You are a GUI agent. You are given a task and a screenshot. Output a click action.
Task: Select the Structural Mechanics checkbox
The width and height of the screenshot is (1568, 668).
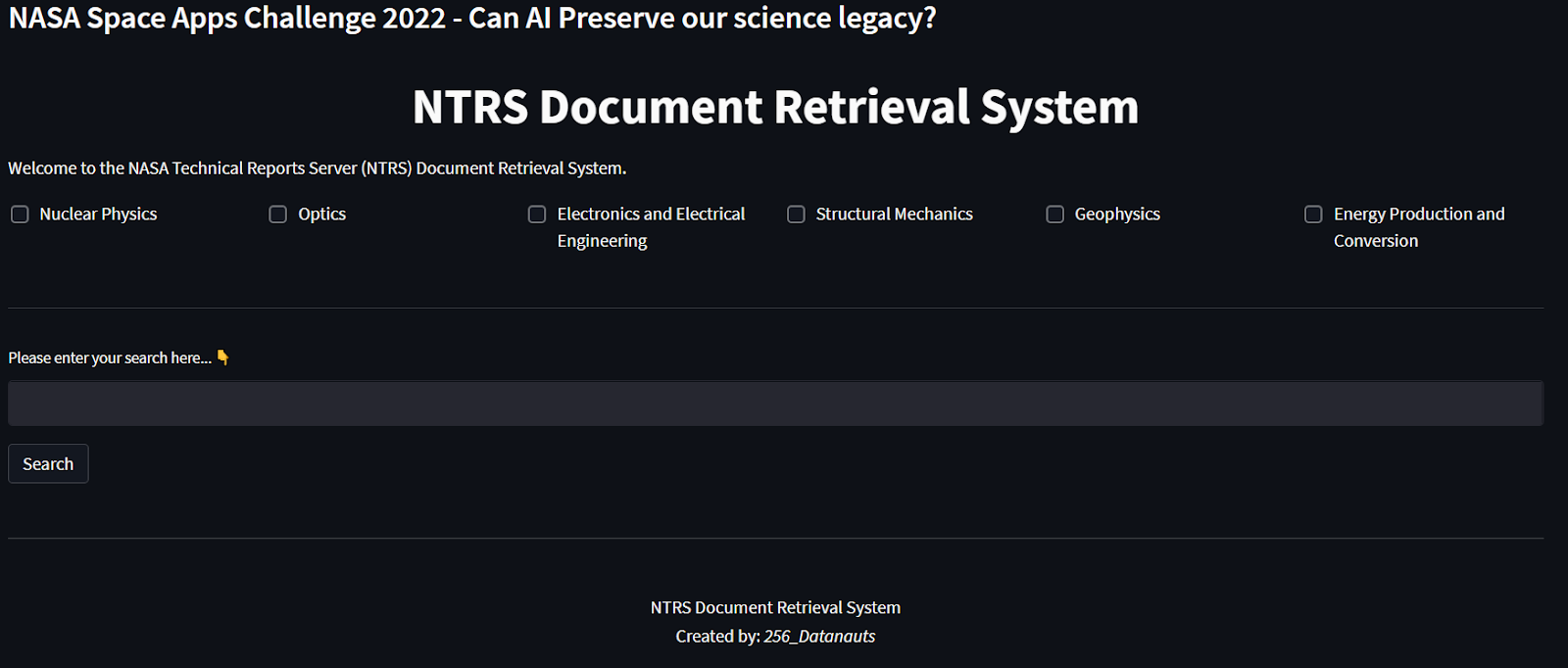(796, 215)
